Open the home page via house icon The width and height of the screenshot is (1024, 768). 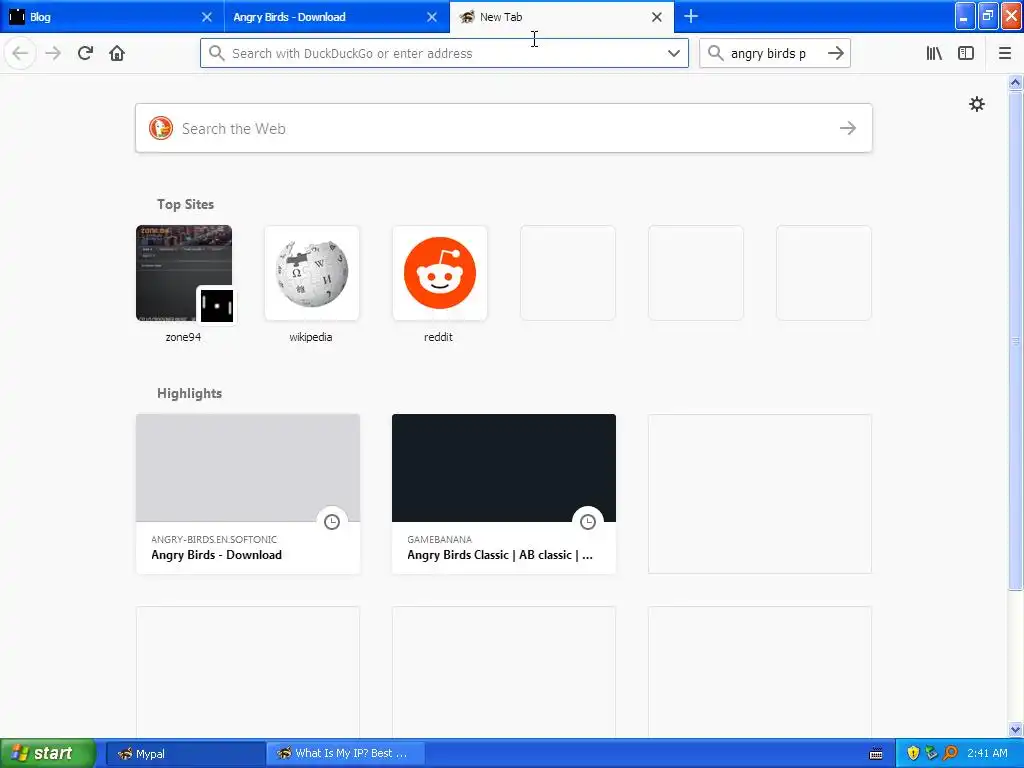pyautogui.click(x=117, y=53)
